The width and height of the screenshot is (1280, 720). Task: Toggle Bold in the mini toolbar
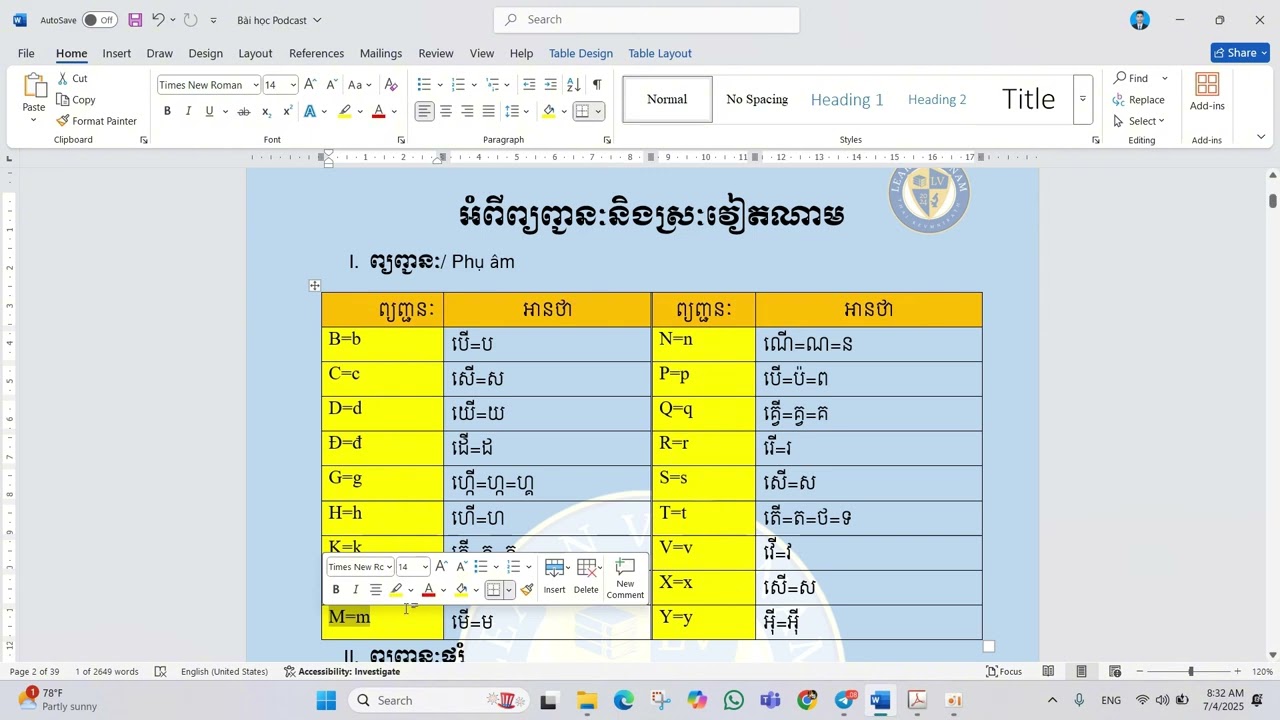point(336,590)
